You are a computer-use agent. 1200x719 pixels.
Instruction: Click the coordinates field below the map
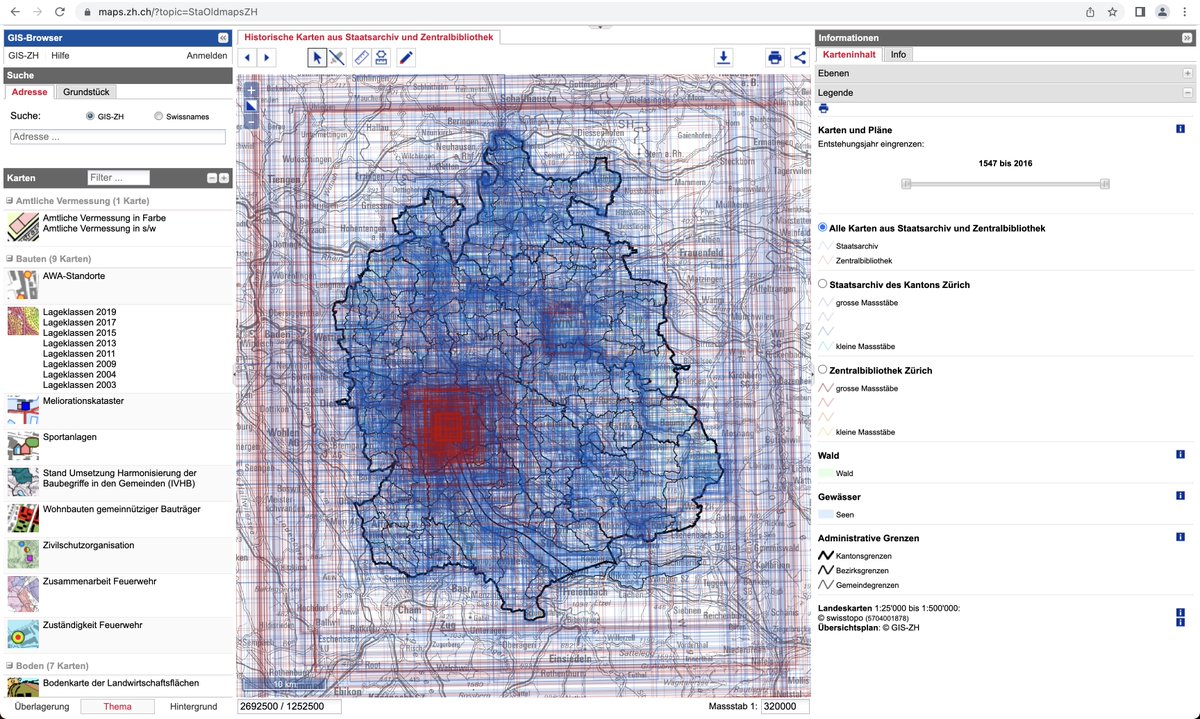click(289, 706)
